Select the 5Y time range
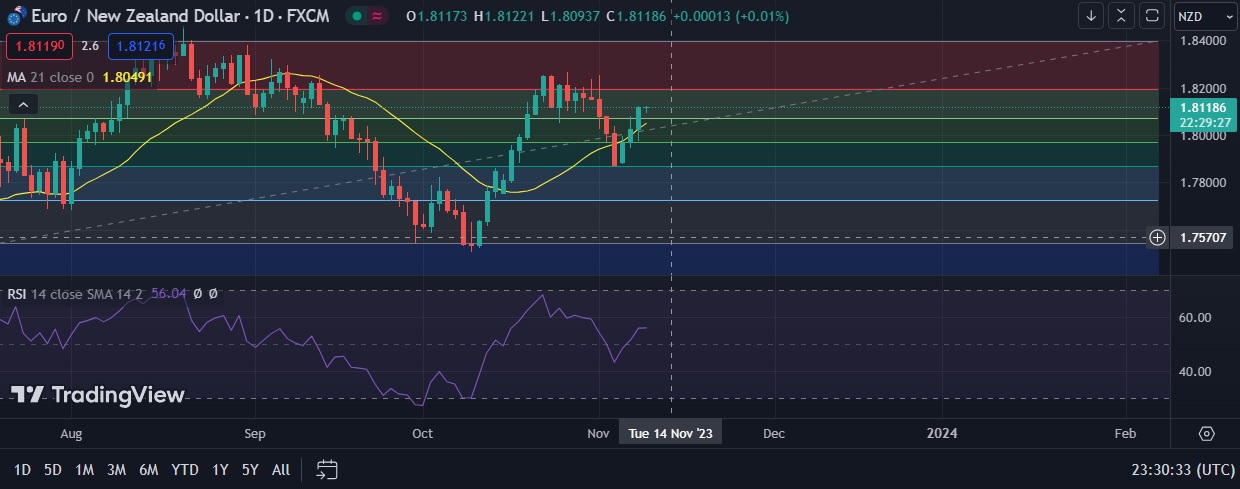This screenshot has height=489, width=1240. tap(251, 469)
